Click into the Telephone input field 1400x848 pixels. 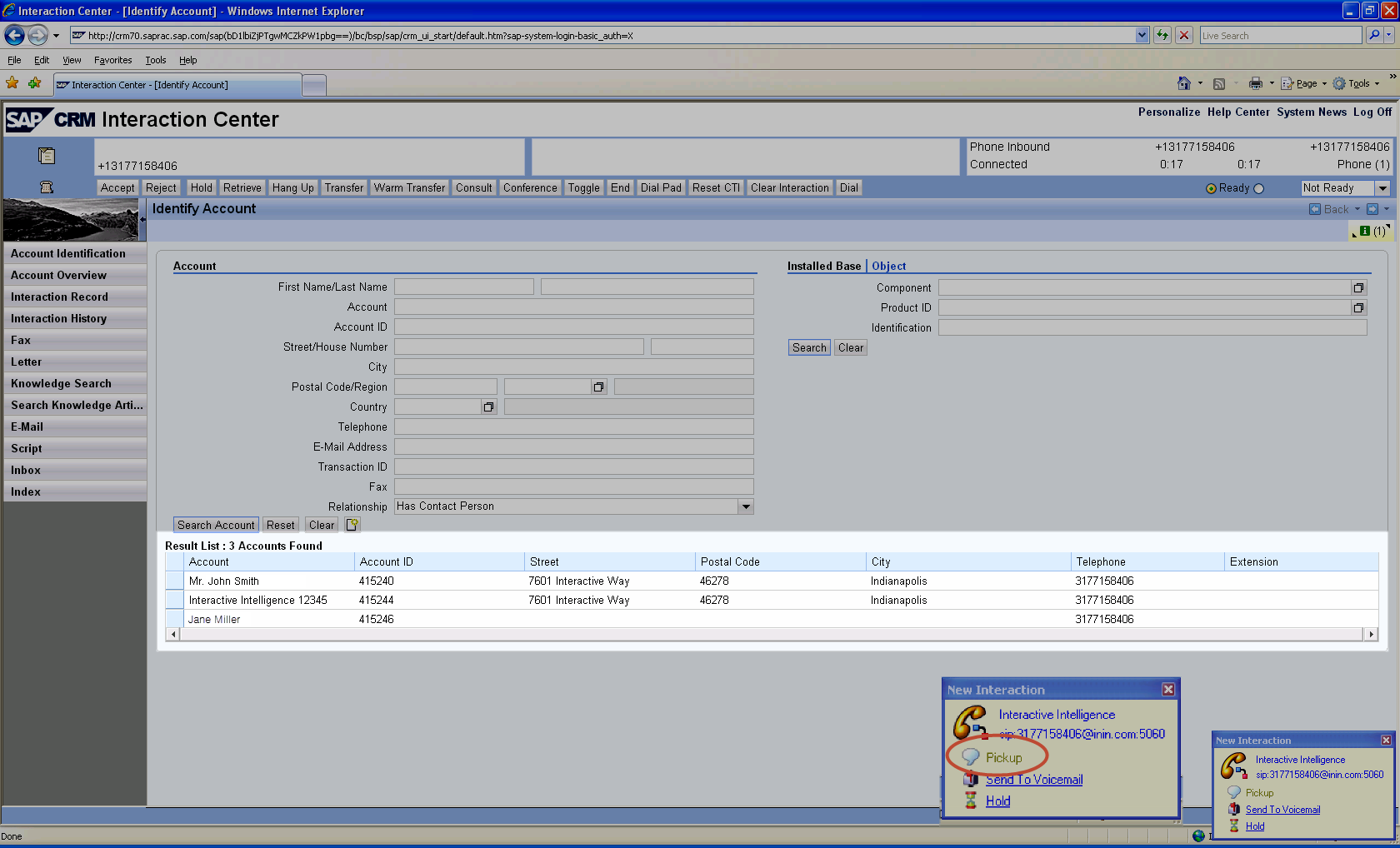pyautogui.click(x=573, y=426)
